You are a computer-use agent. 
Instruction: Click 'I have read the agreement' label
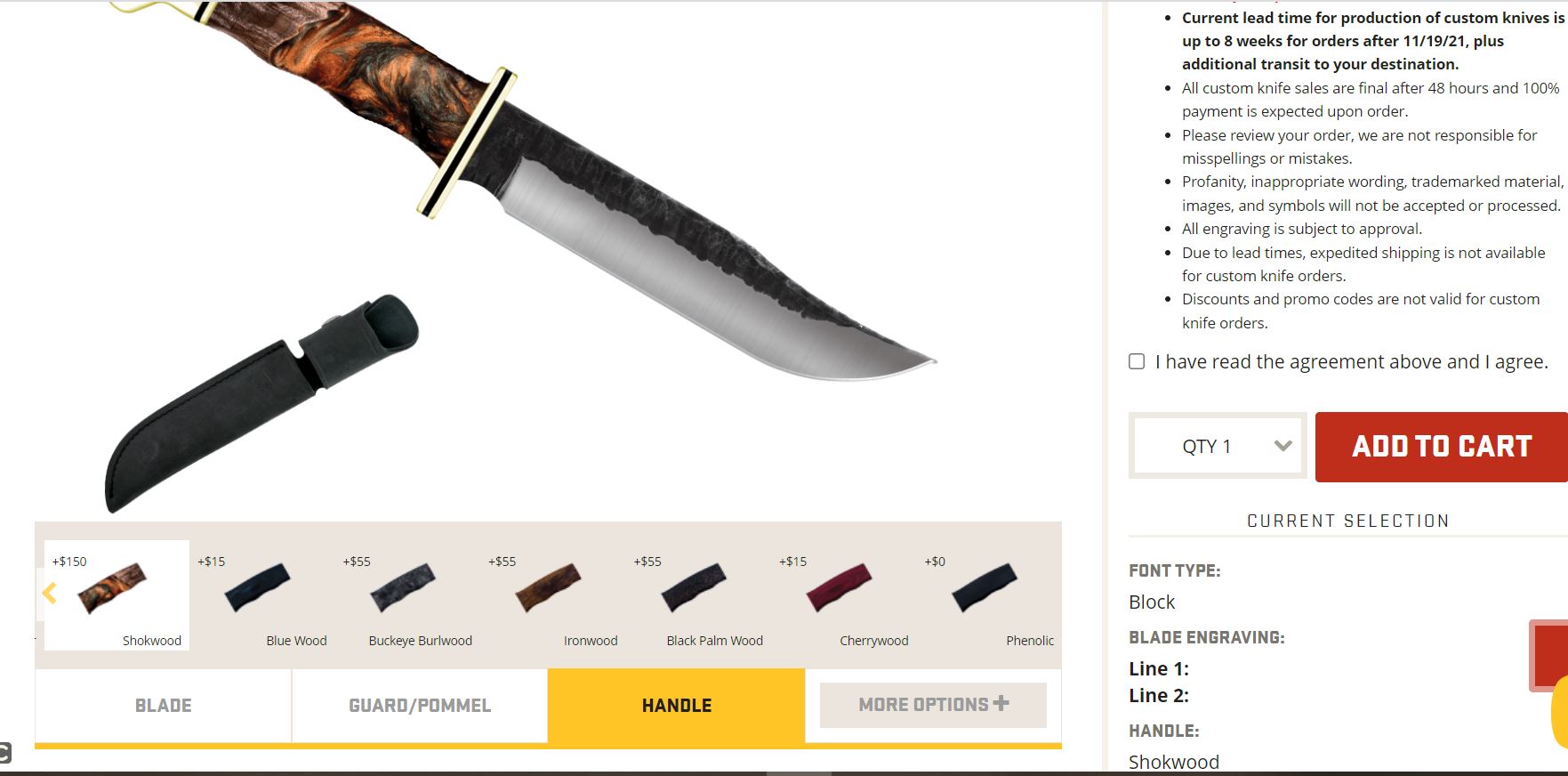tap(1351, 361)
